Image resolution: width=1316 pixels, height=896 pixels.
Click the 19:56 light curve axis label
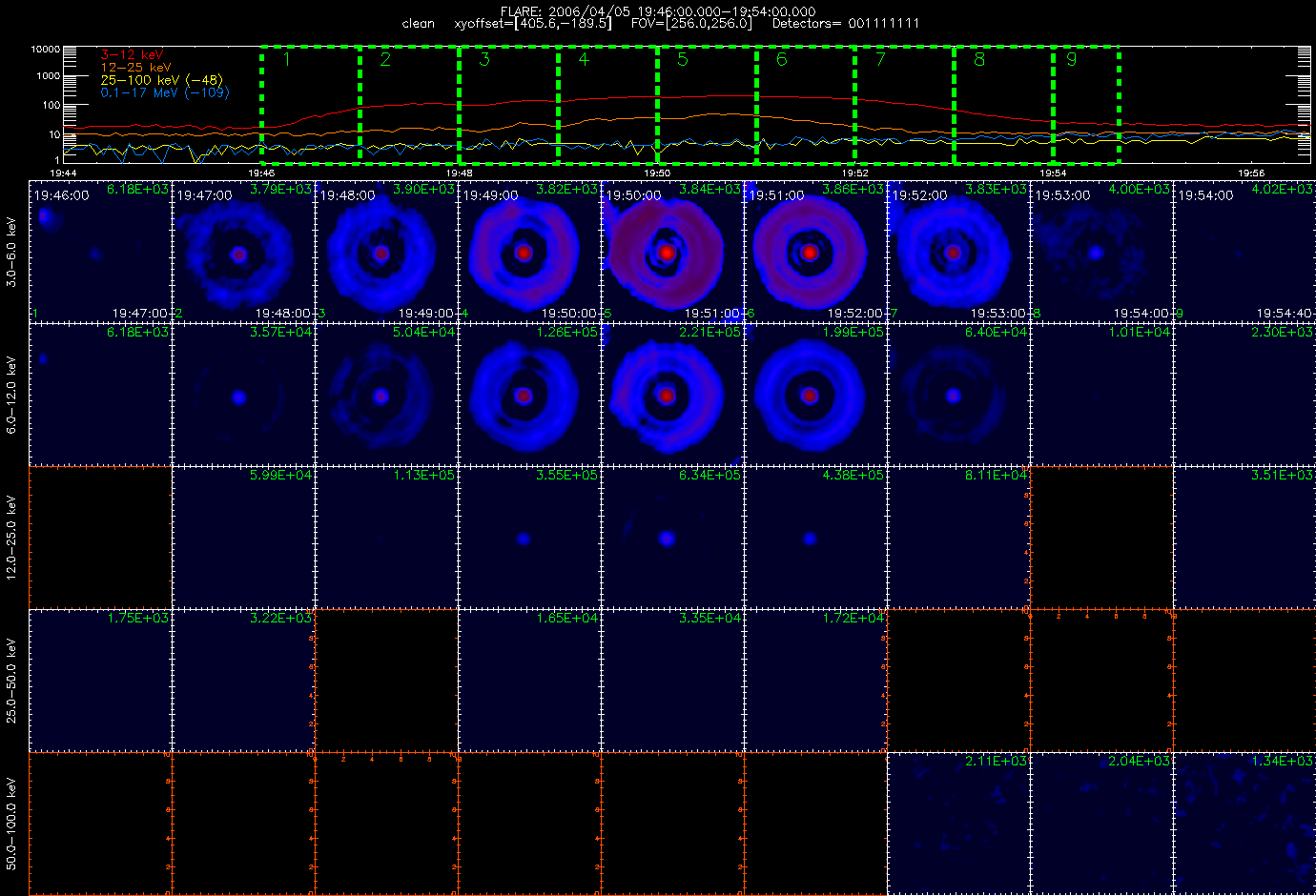1251,173
